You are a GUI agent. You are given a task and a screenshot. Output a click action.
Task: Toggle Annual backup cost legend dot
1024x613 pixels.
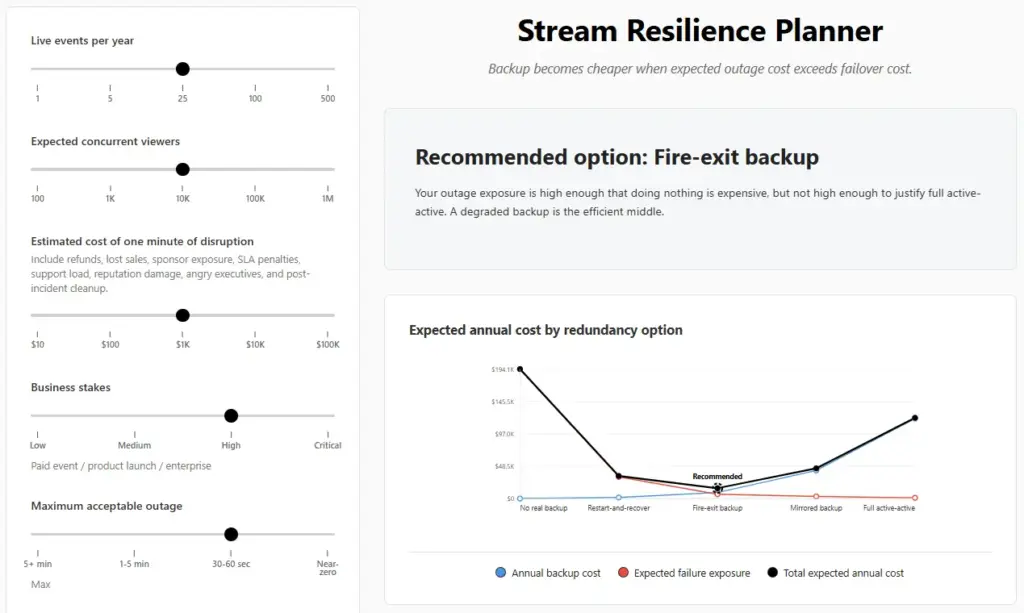tap(501, 573)
